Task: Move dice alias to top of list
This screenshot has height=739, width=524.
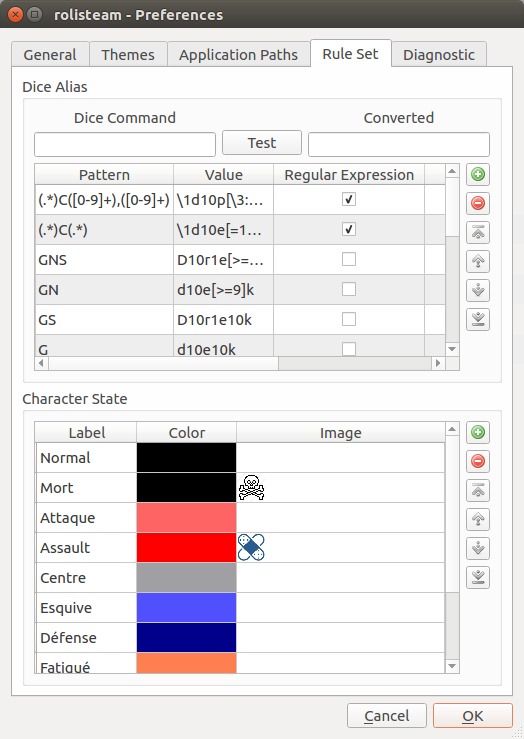Action: coord(478,232)
